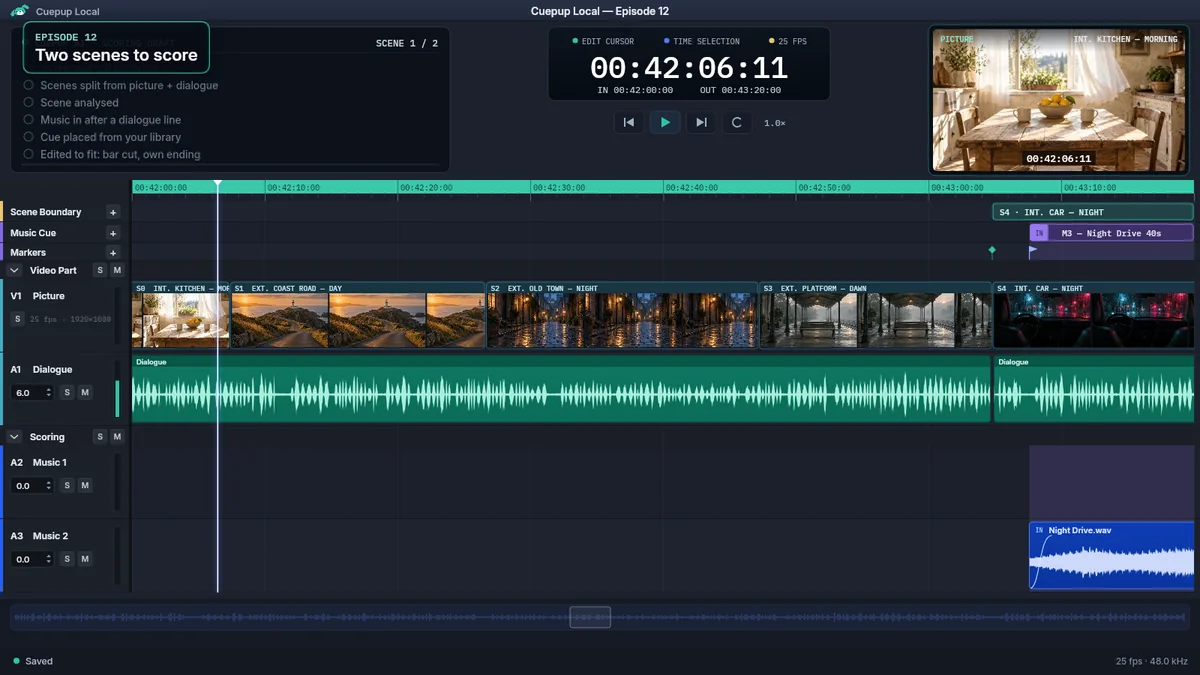Select the Night Drive.wav audio clip

coord(1111,556)
